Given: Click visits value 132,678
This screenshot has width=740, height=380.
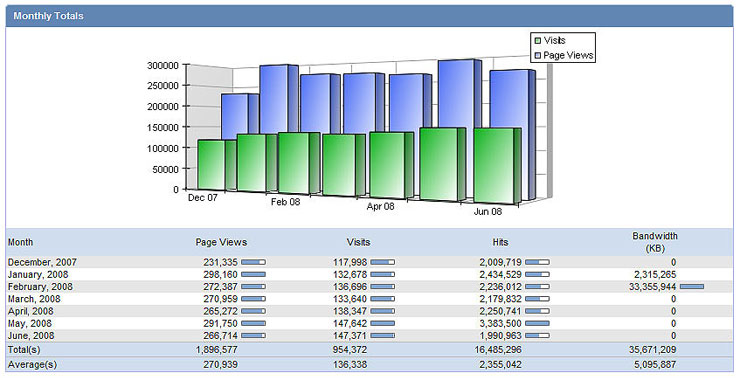Looking at the screenshot, I should tap(350, 274).
